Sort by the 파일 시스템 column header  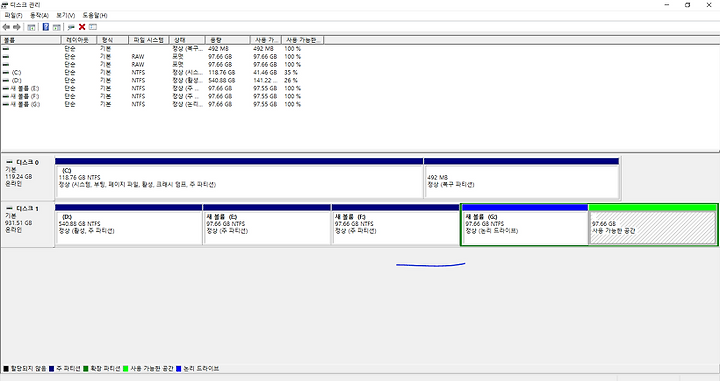[x=149, y=40]
